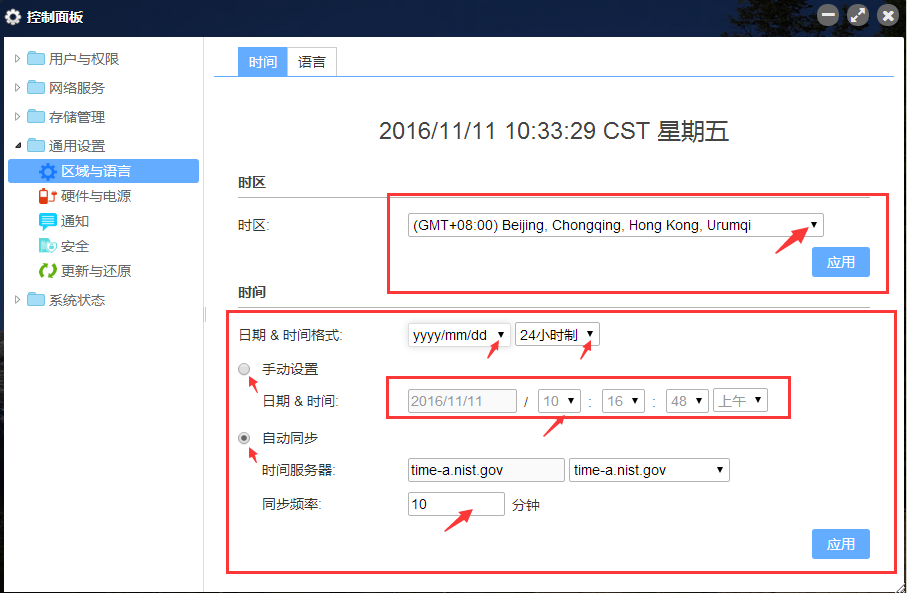The image size is (907, 593).
Task: Click the 同步频率 label
Action: click(292, 504)
